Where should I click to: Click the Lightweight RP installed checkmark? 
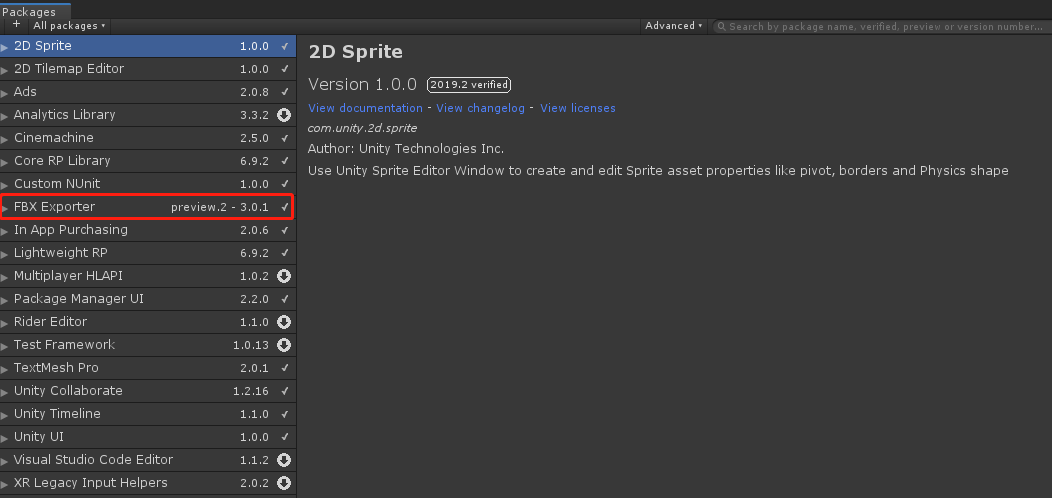point(284,253)
